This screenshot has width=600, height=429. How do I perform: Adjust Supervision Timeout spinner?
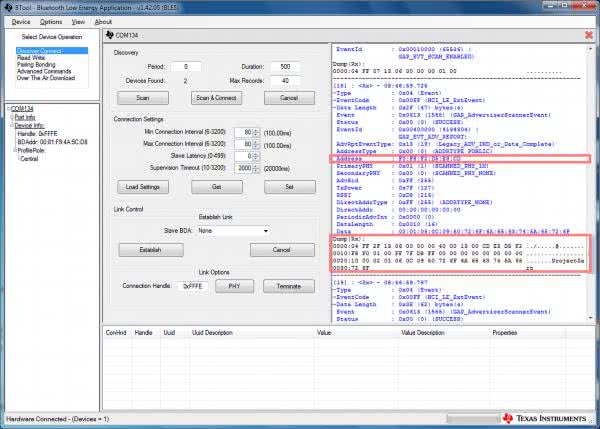[255, 168]
